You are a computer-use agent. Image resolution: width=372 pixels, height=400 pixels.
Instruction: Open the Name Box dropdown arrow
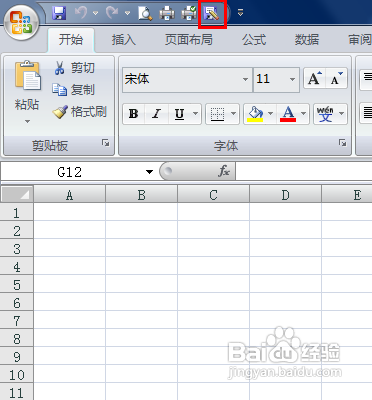(149, 172)
